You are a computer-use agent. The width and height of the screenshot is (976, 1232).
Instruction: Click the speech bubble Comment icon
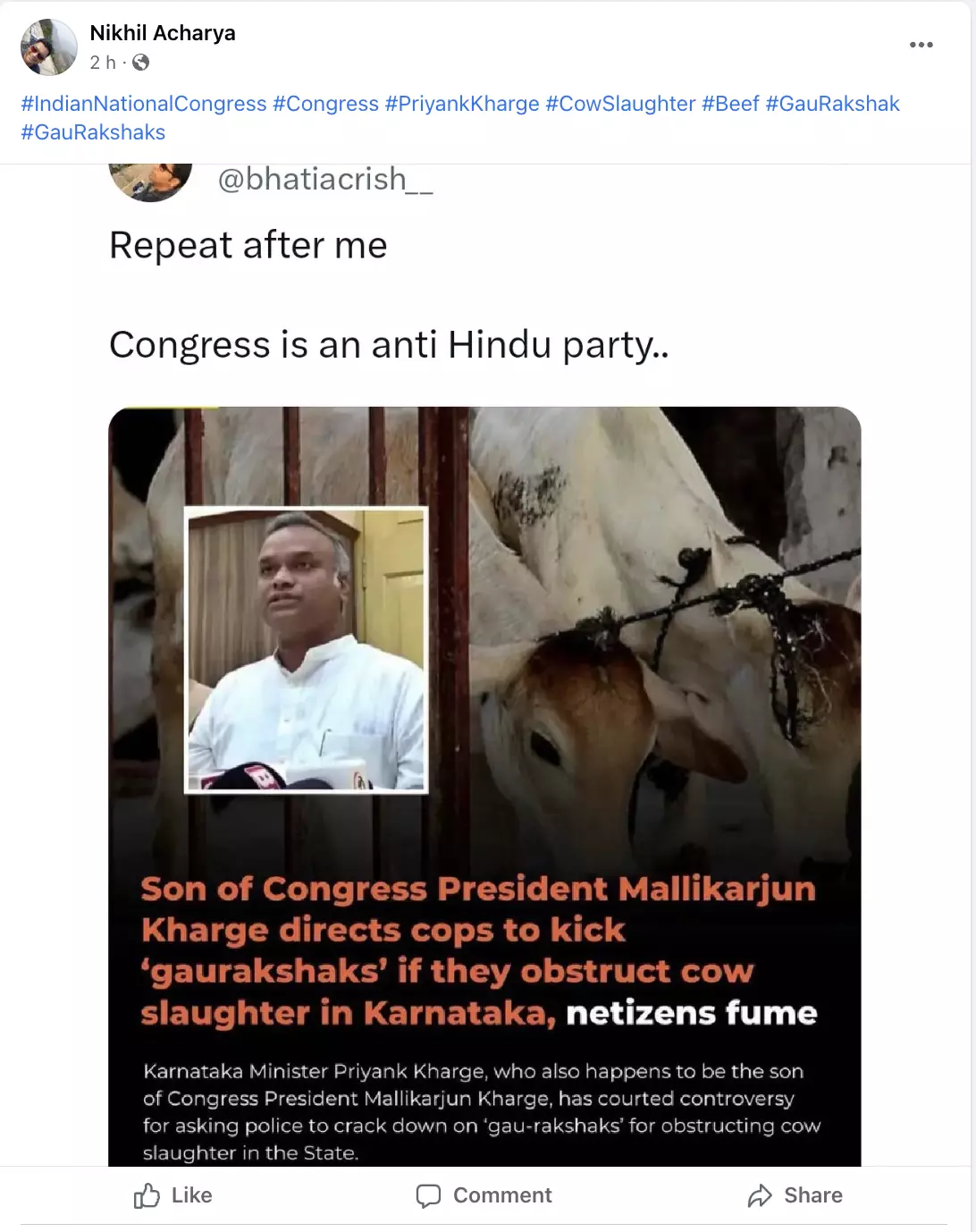pyautogui.click(x=429, y=1195)
